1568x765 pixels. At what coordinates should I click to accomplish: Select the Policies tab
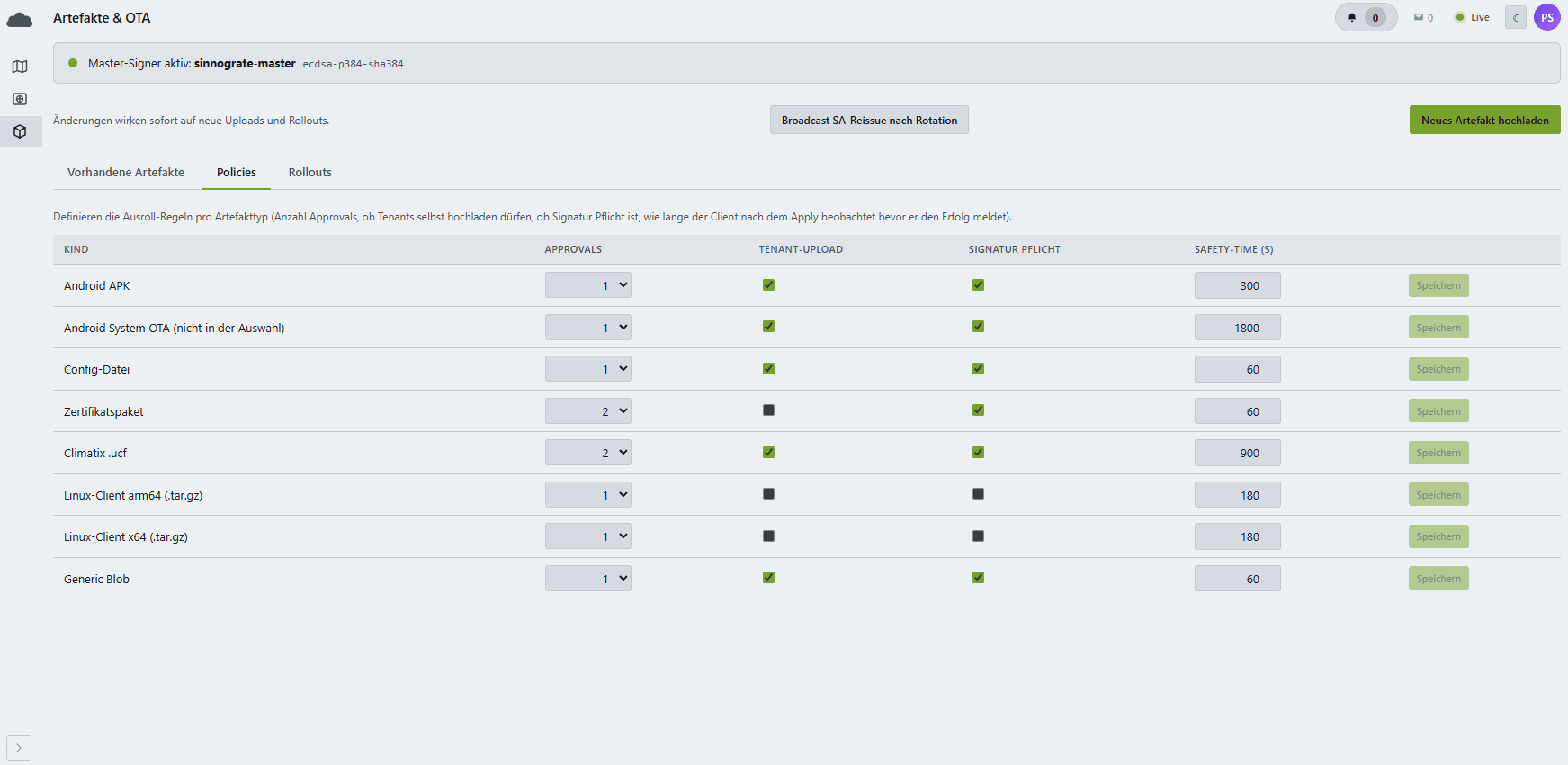(237, 172)
